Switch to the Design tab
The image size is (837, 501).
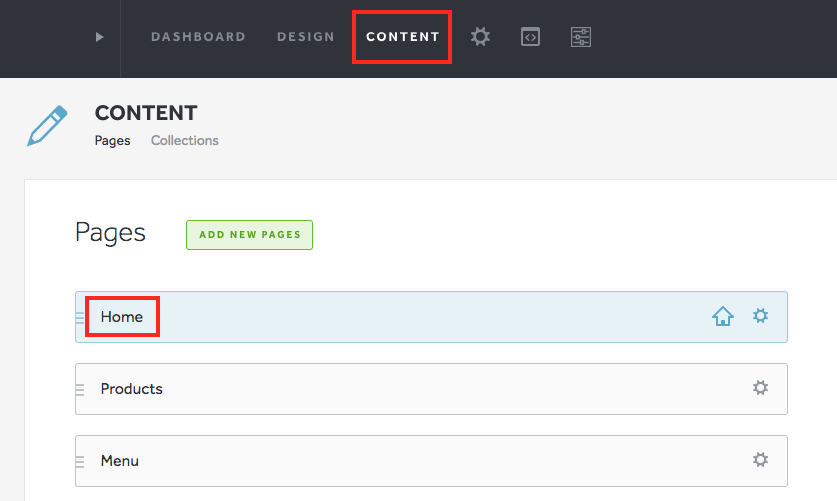[306, 37]
